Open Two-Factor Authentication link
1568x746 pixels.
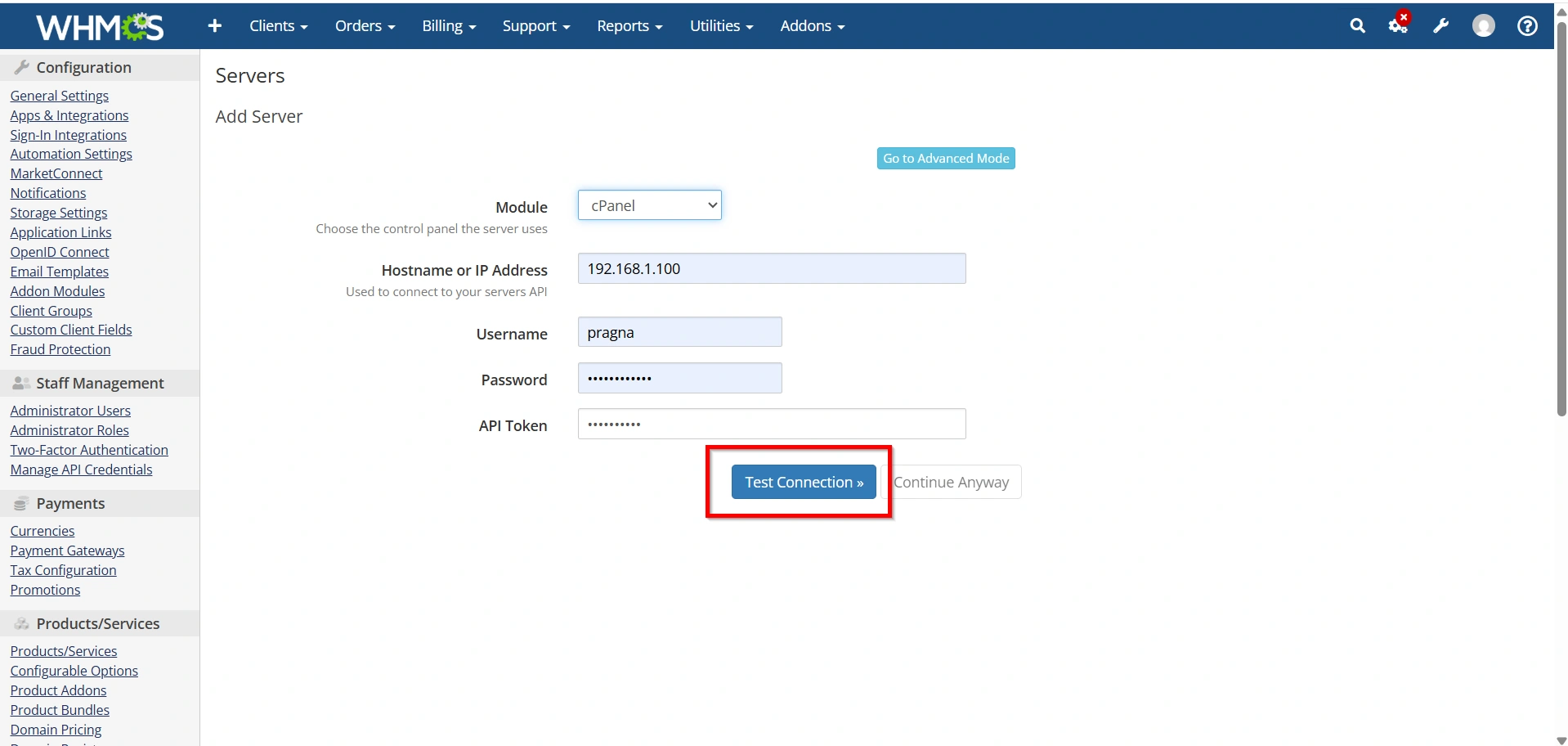pos(89,451)
